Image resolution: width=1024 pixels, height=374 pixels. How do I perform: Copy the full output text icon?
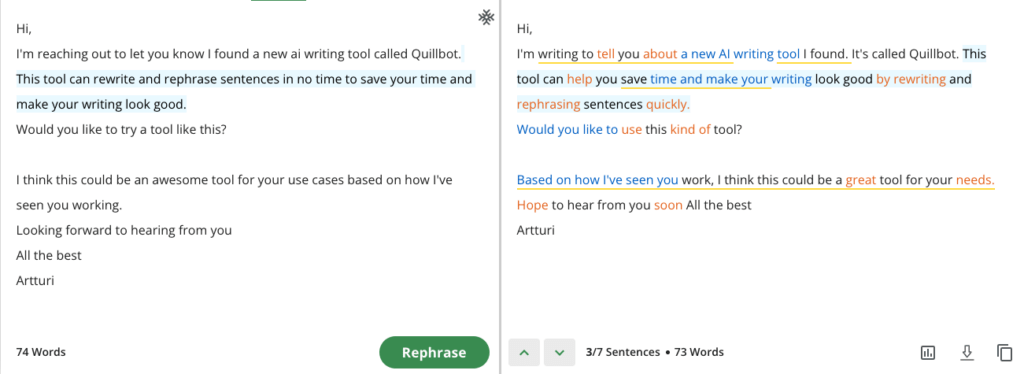(x=1004, y=352)
